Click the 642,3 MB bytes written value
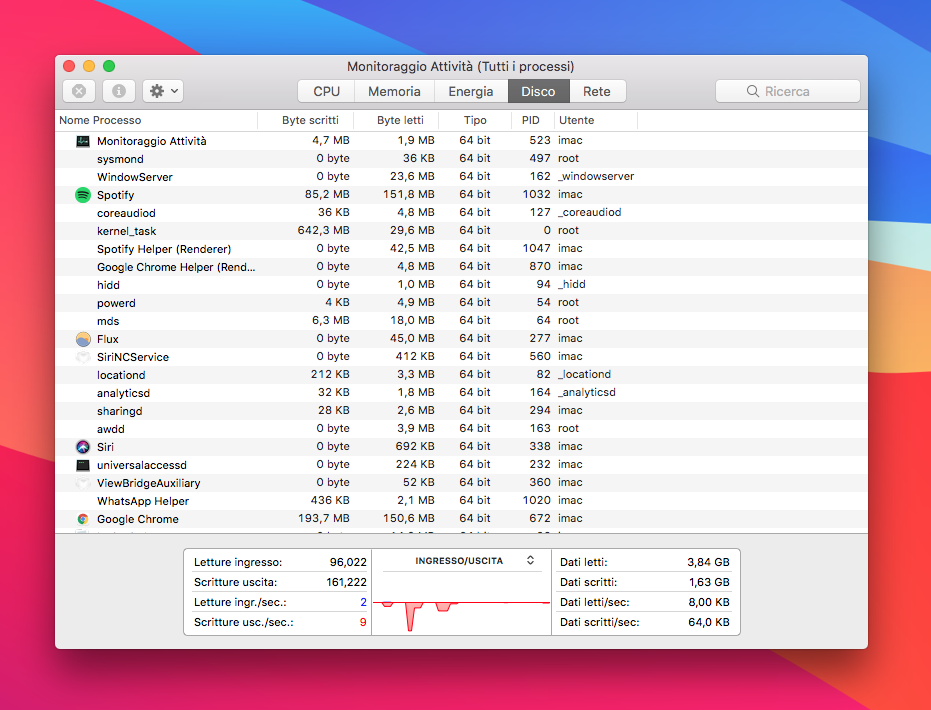Screen dimensions: 931x710 324,230
